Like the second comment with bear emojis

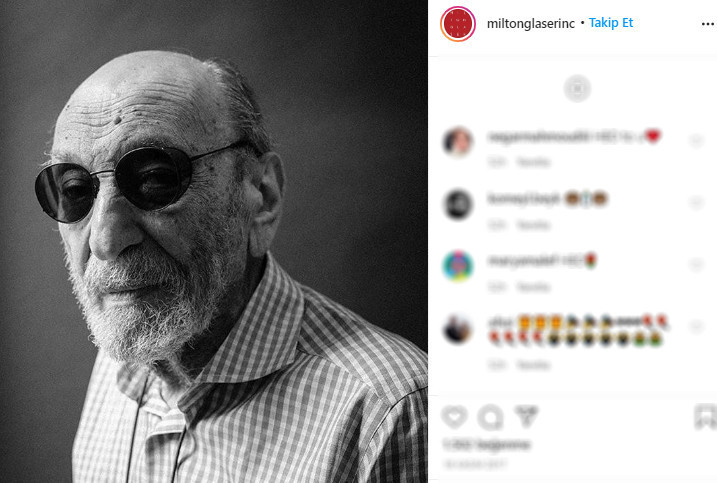(x=696, y=204)
